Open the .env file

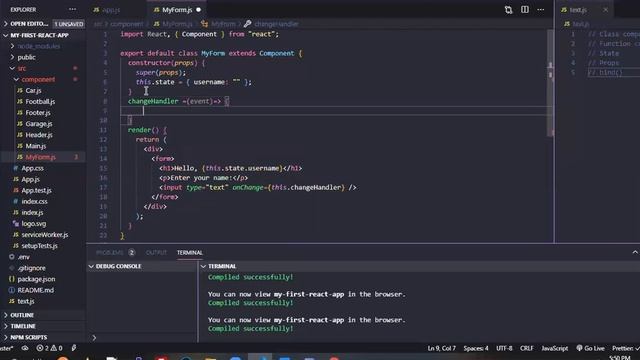click(x=23, y=257)
